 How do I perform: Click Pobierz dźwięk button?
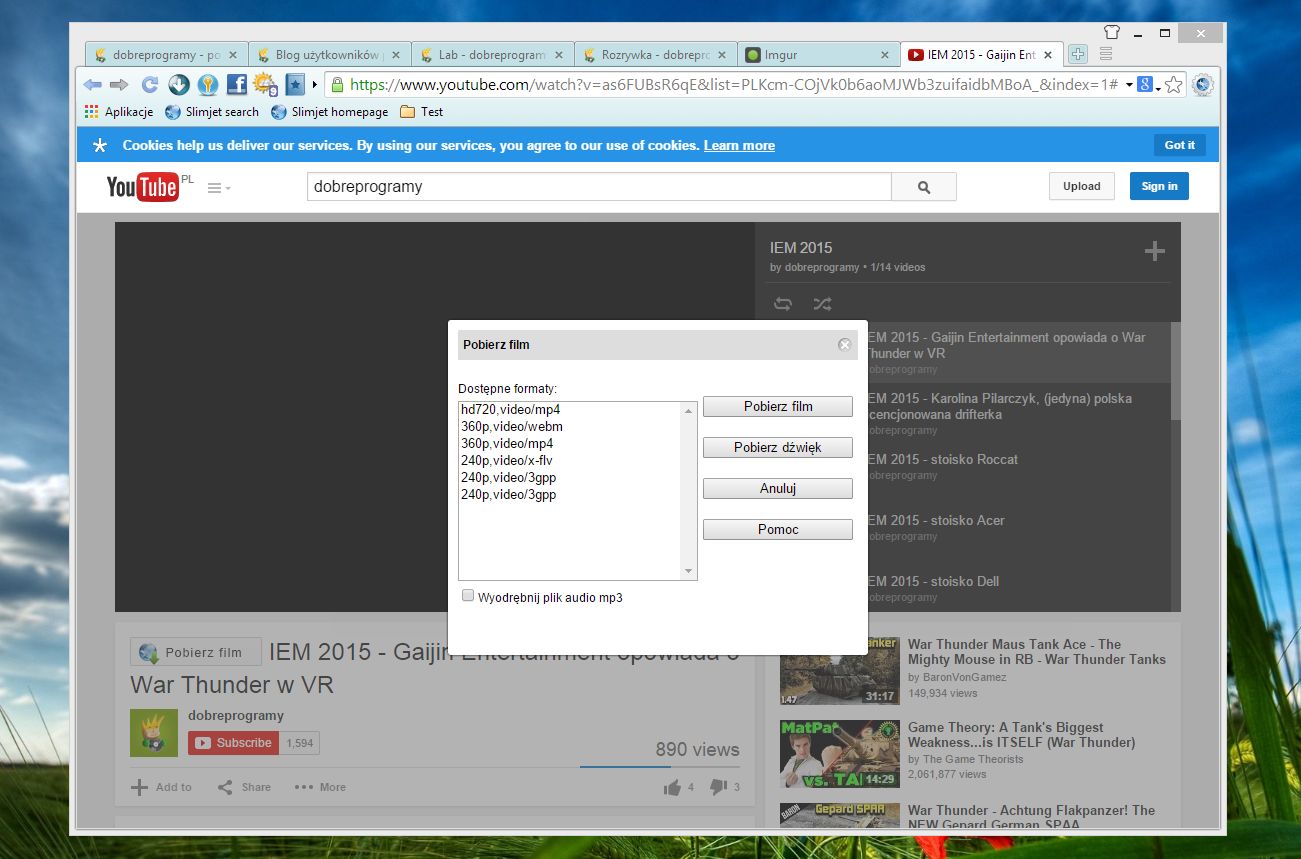pyautogui.click(x=778, y=448)
